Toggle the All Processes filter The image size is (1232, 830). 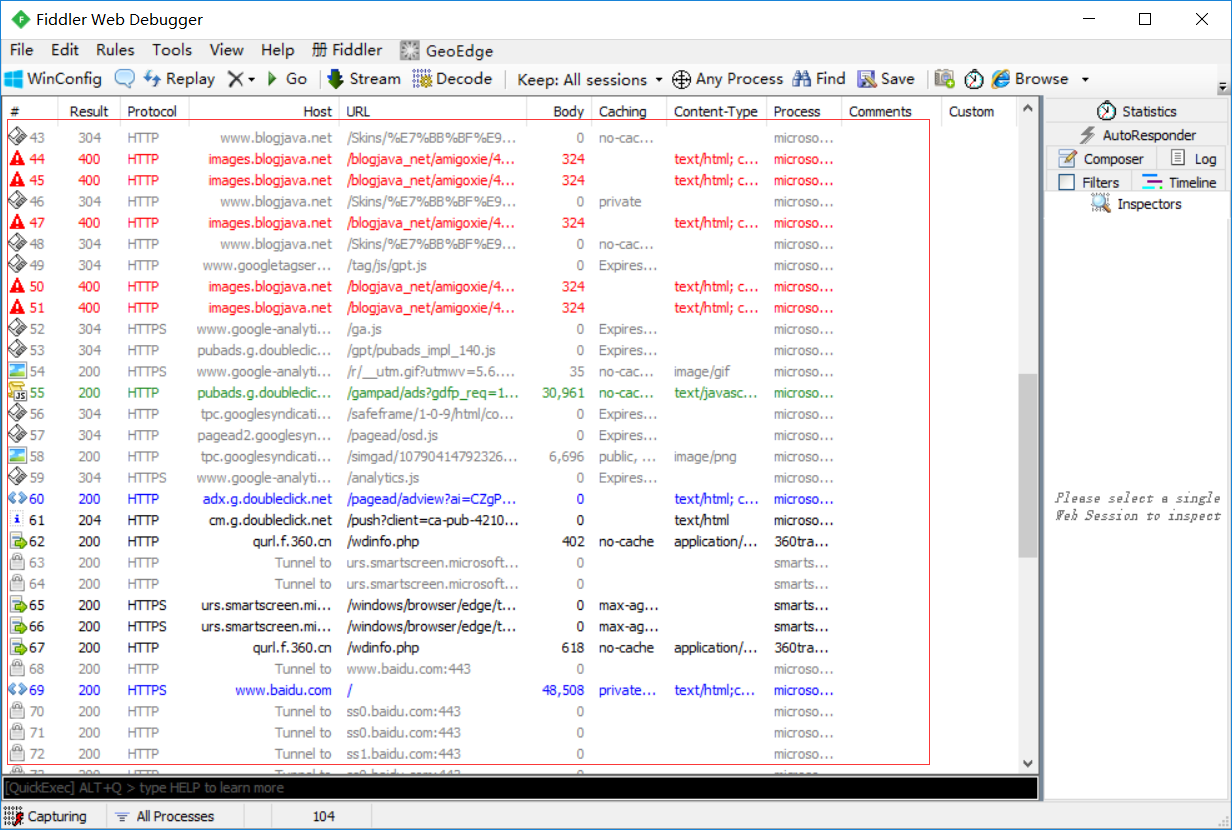[x=164, y=816]
